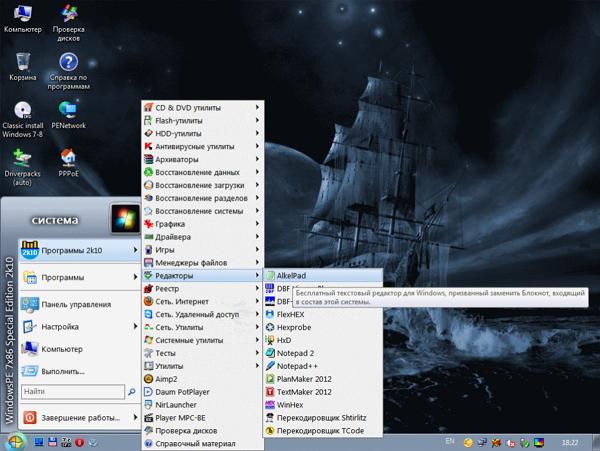Open the Корзина recycle bin desktop icon
Image resolution: width=600 pixels, height=451 pixels.
point(22,63)
